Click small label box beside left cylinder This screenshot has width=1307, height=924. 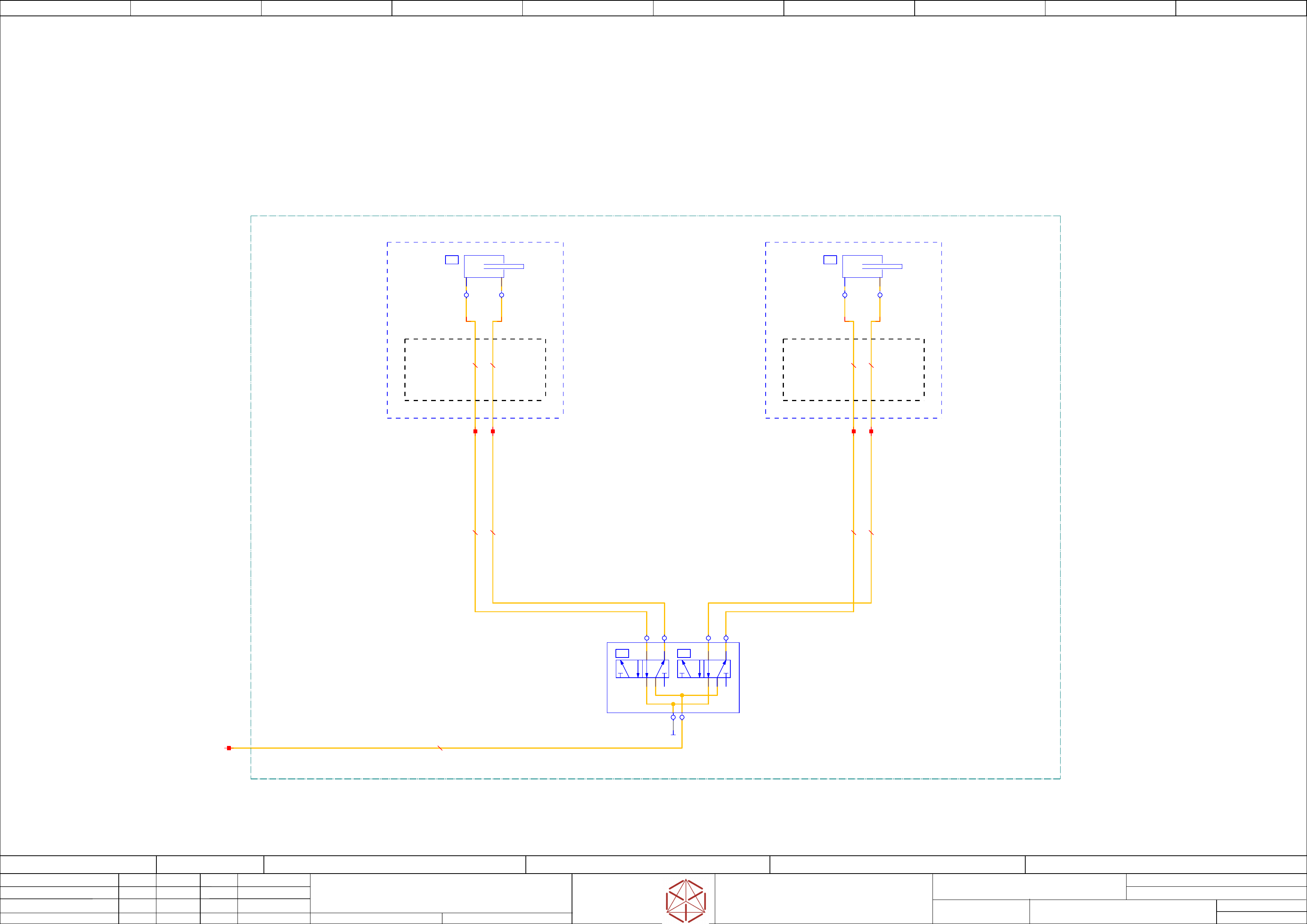click(x=451, y=260)
